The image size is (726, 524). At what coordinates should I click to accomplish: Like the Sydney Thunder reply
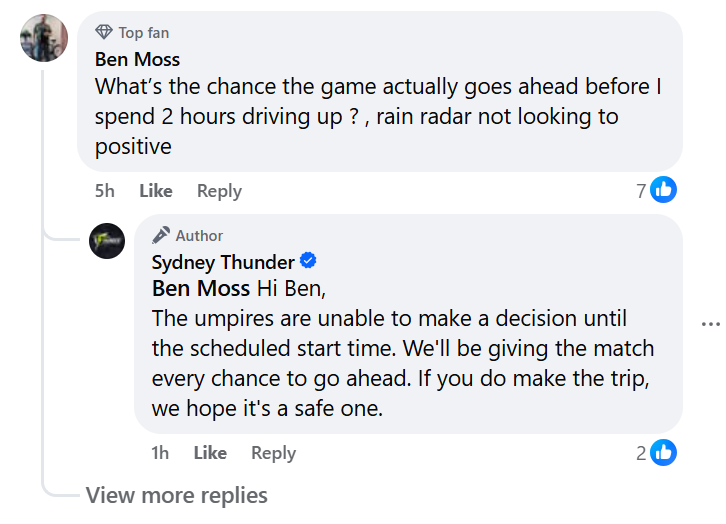point(210,453)
